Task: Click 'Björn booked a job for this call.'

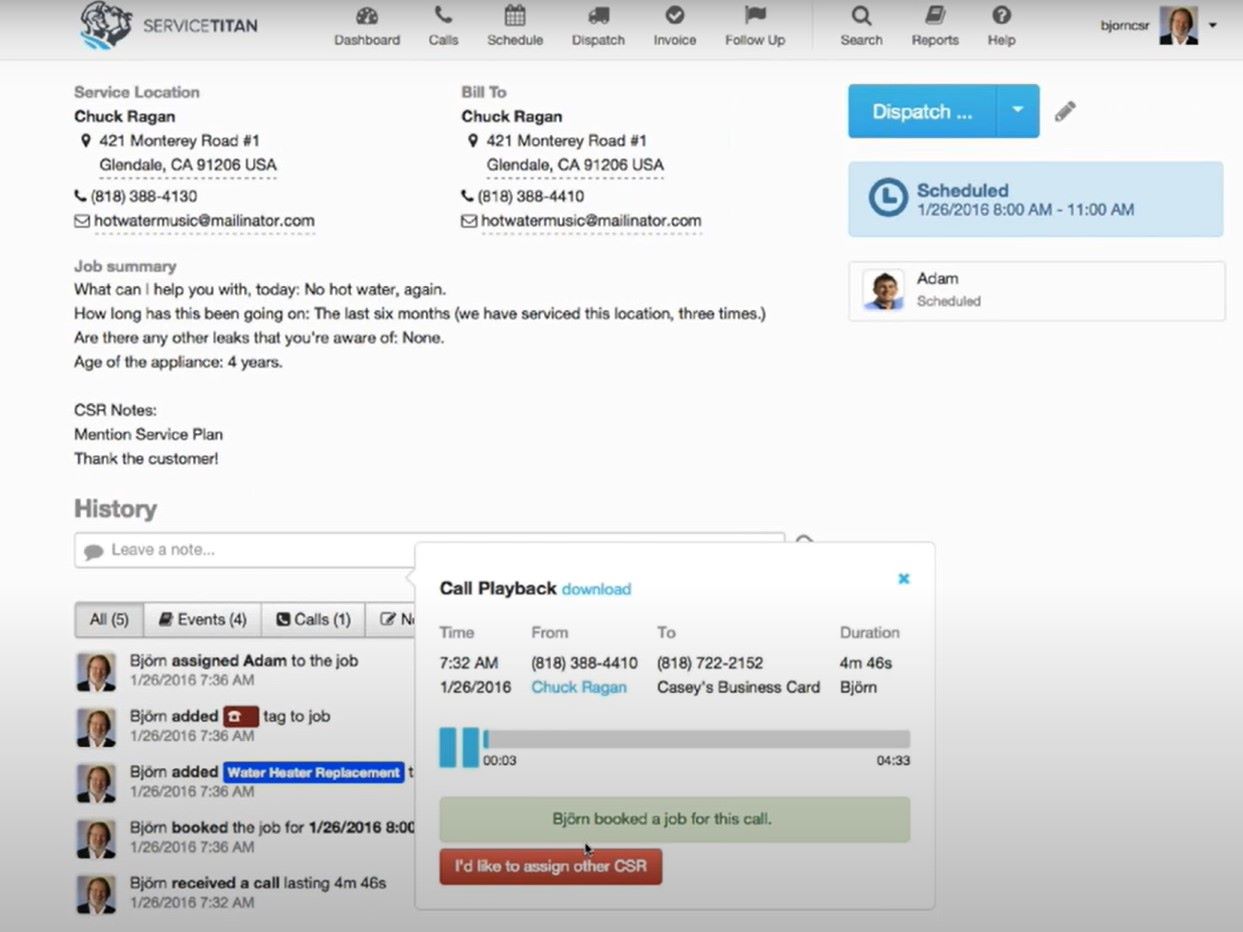Action: 675,819
